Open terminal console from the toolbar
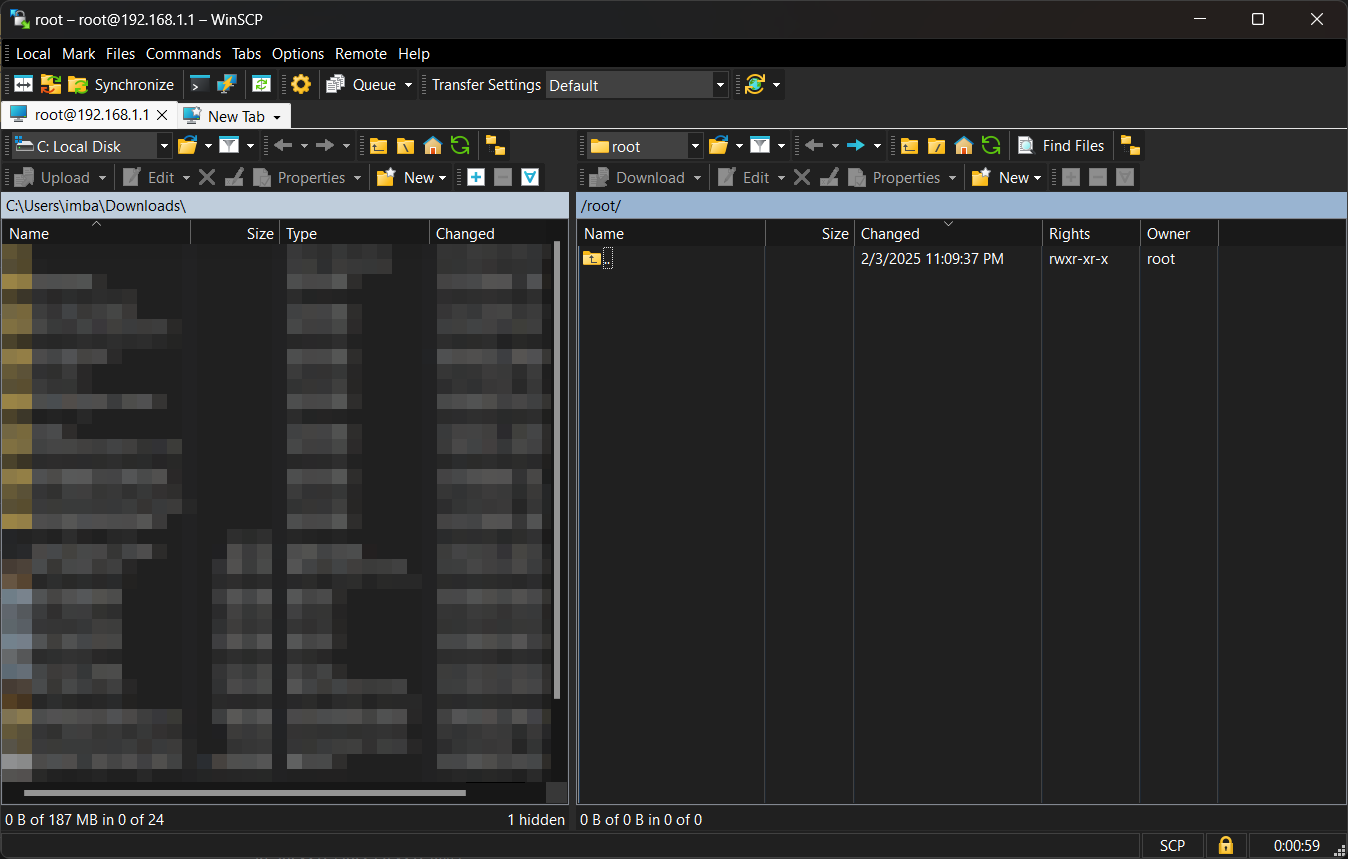Viewport: 1348px width, 859px height. point(200,85)
